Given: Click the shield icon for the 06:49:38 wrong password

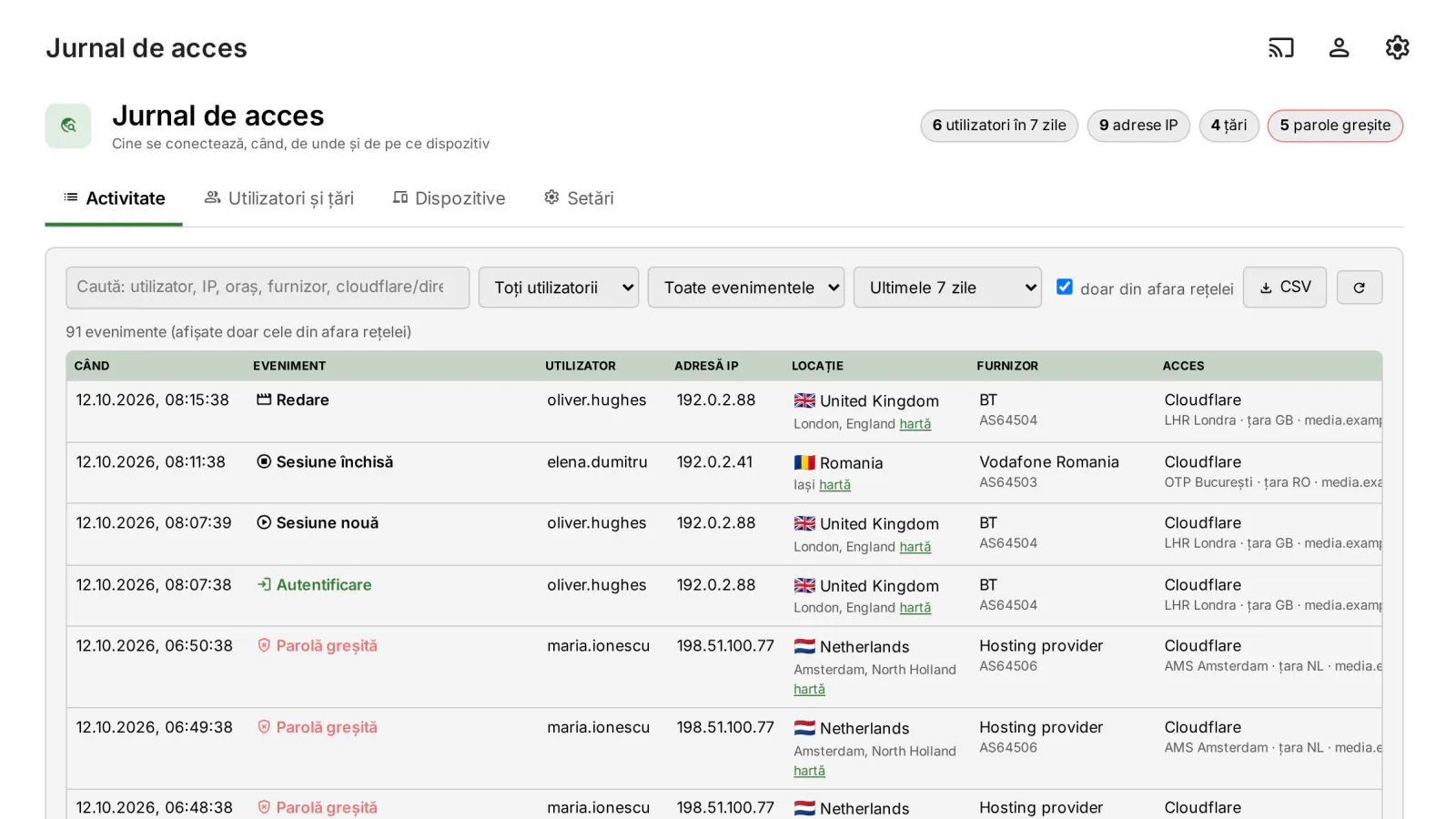Looking at the screenshot, I should coord(264,727).
